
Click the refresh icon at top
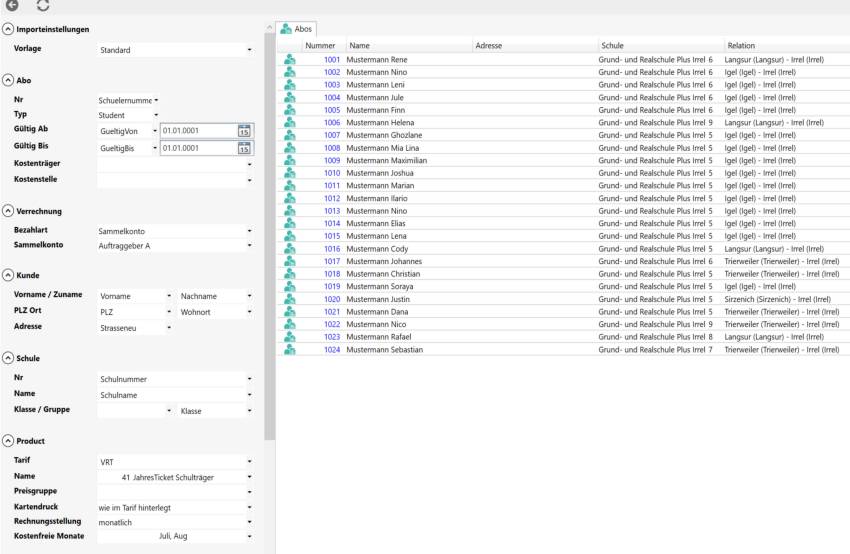(x=43, y=5)
